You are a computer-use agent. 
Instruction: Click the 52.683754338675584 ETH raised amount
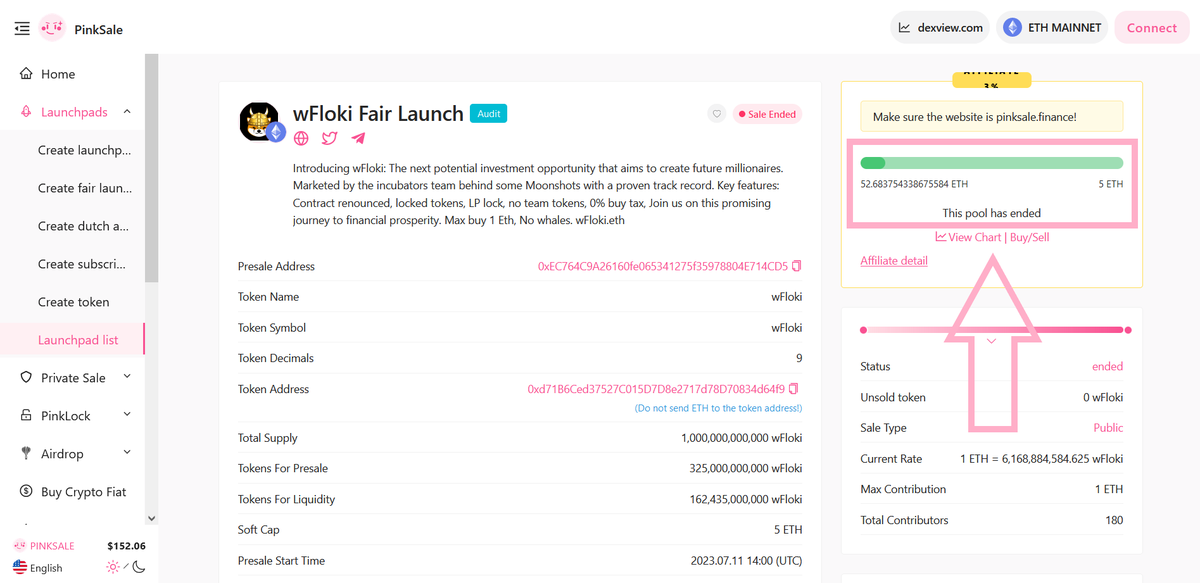click(x=914, y=184)
